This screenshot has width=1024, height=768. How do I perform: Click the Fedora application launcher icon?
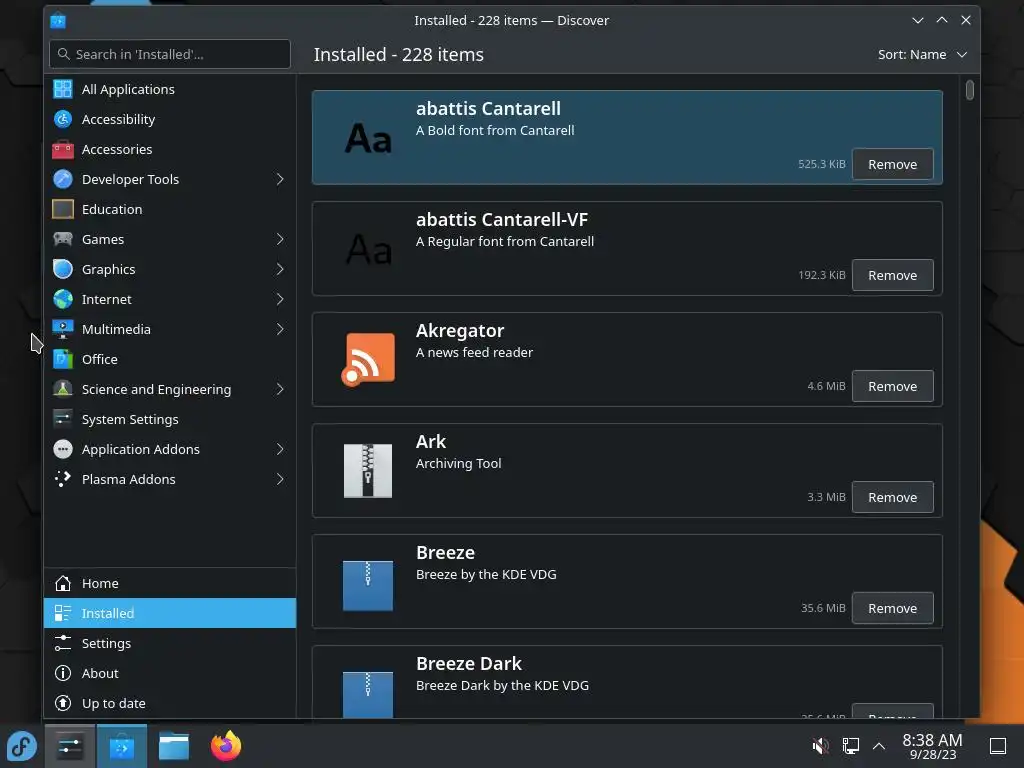tap(22, 746)
